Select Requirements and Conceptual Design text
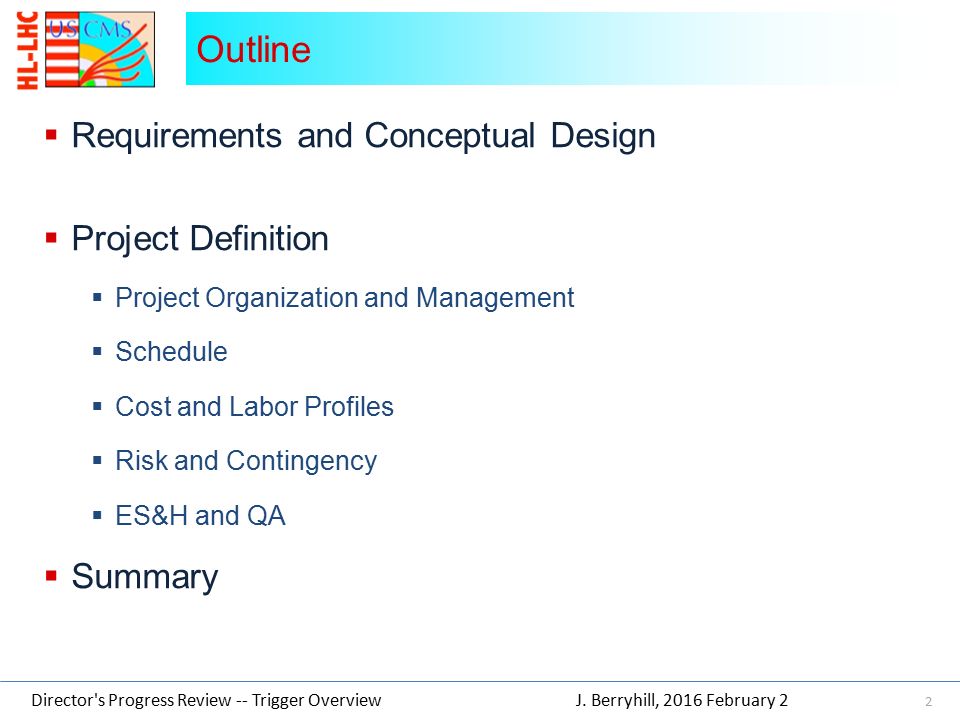The image size is (960, 720). [364, 135]
